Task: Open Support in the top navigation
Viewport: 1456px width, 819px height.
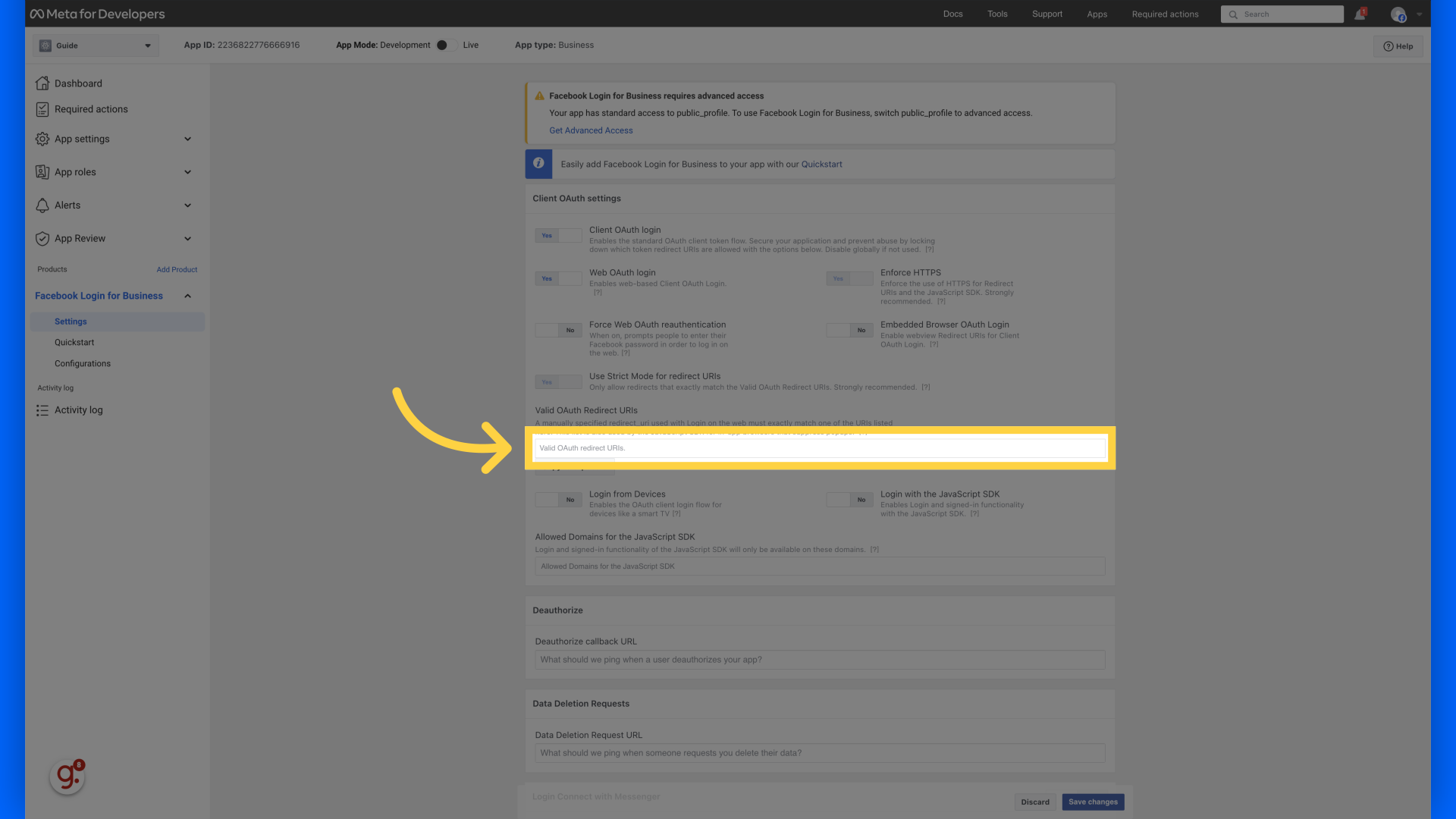Action: click(1047, 14)
